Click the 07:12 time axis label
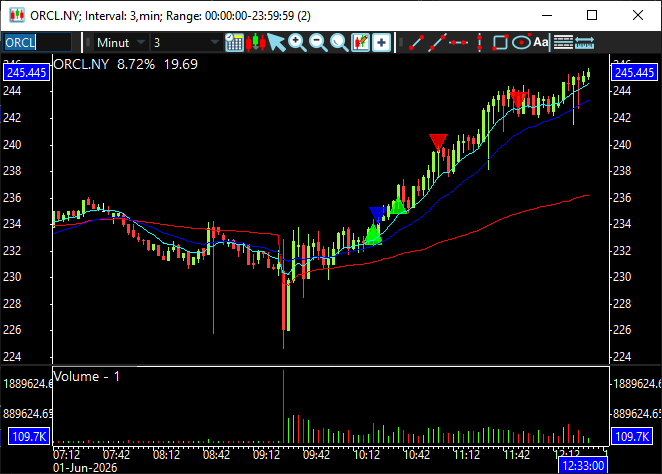Viewport: 662px width, 474px height. [66, 455]
